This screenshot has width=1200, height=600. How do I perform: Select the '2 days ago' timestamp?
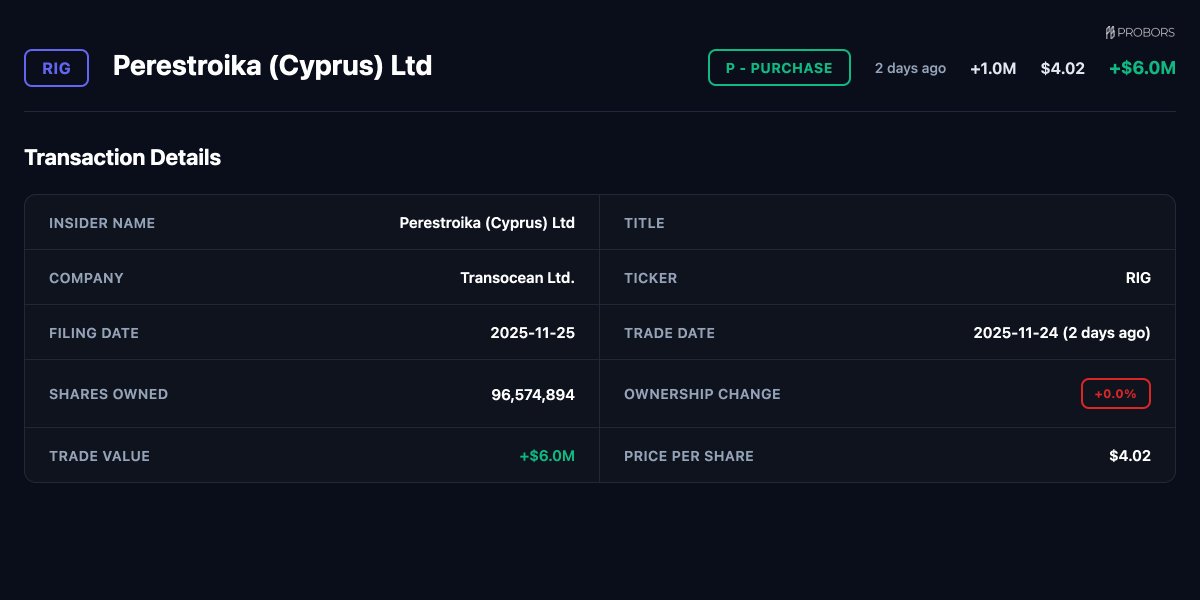point(909,68)
